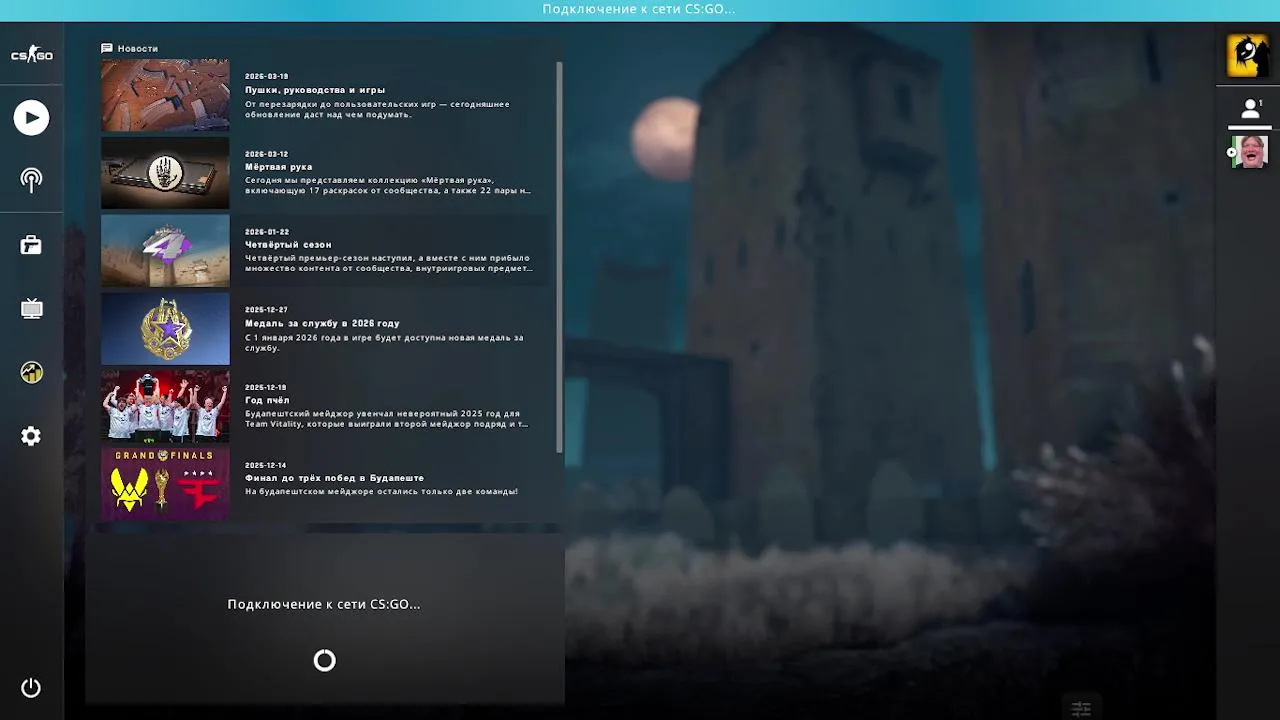
Task: Open Медаль за службу в 2026 году
Action: pyautogui.click(x=322, y=323)
